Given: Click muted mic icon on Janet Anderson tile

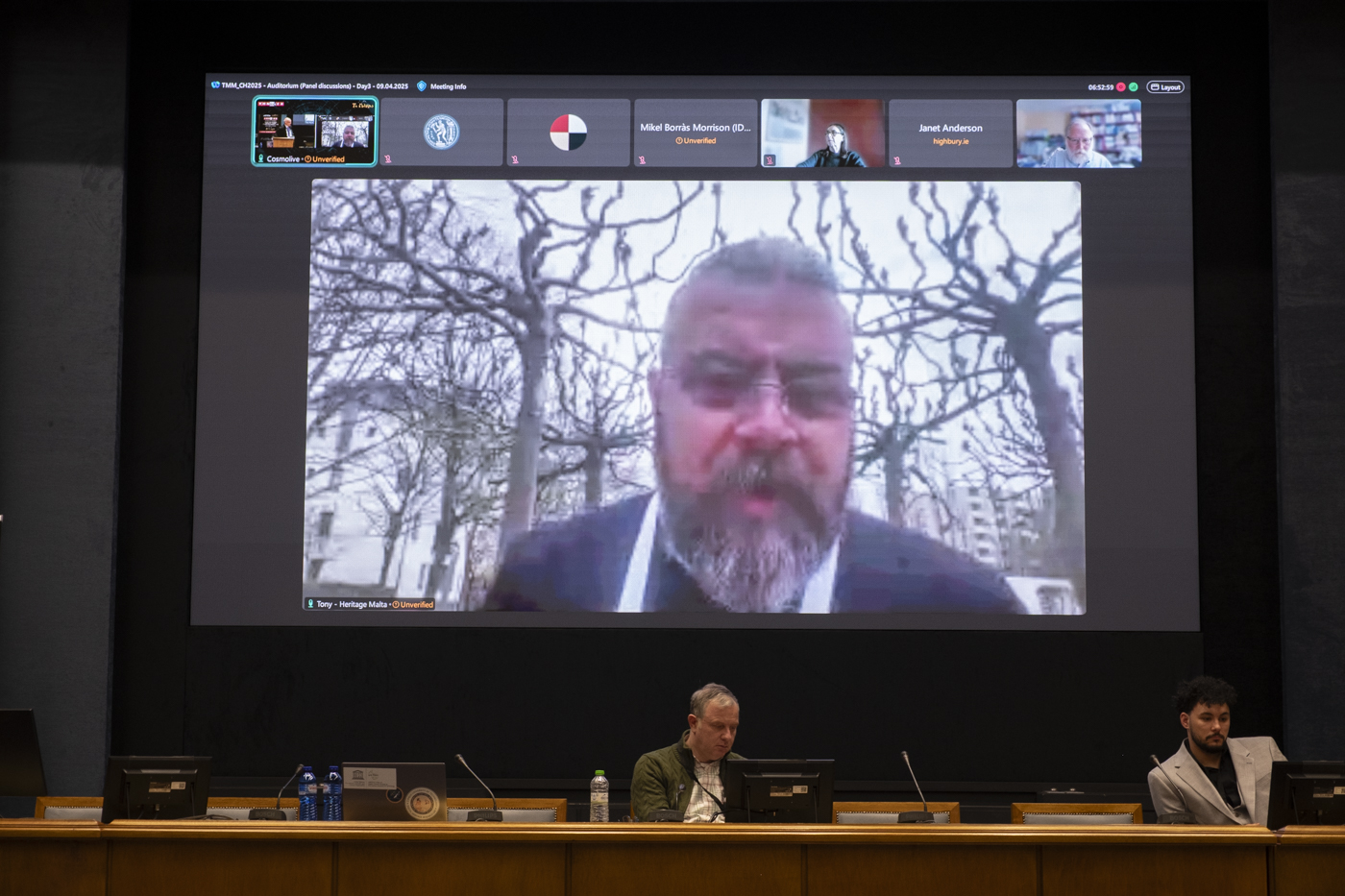Looking at the screenshot, I should [x=897, y=160].
